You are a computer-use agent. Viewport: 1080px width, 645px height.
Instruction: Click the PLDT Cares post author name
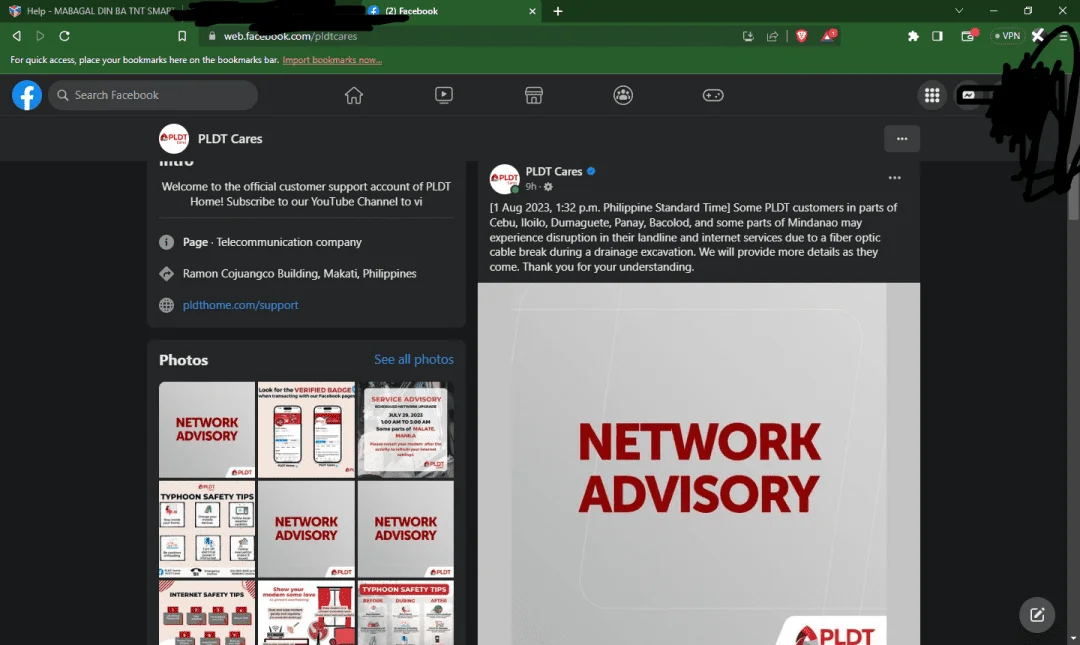tap(554, 172)
